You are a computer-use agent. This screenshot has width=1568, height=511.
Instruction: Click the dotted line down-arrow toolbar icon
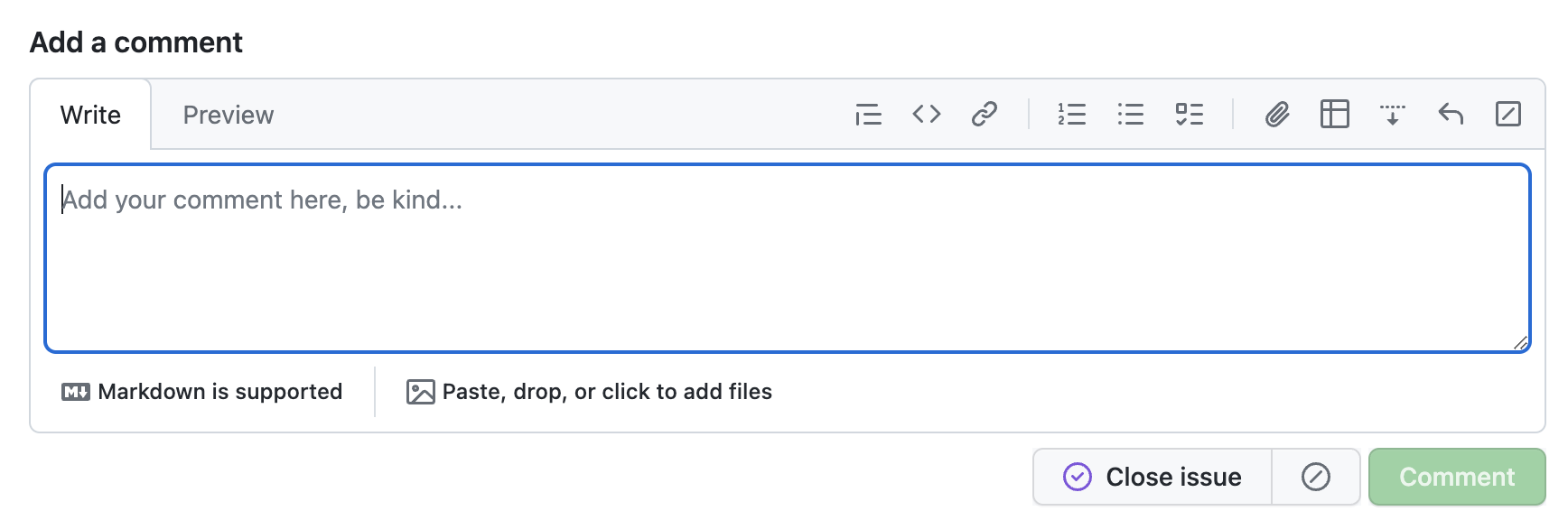pos(1393,115)
